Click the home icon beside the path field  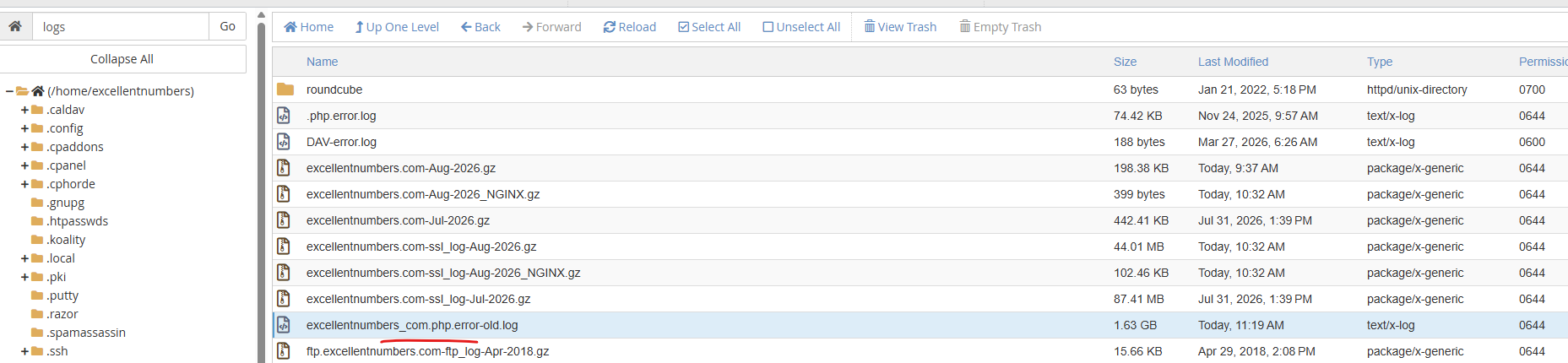[x=15, y=26]
